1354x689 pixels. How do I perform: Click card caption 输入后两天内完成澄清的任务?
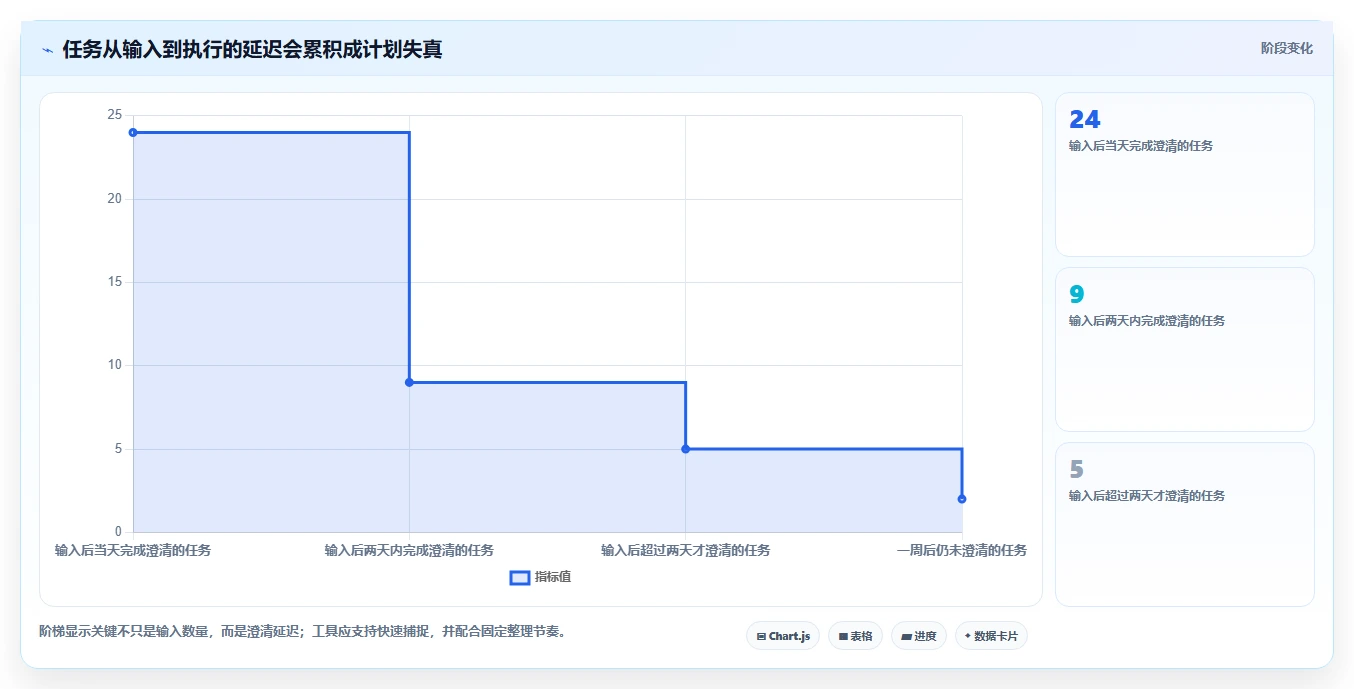pos(1147,321)
